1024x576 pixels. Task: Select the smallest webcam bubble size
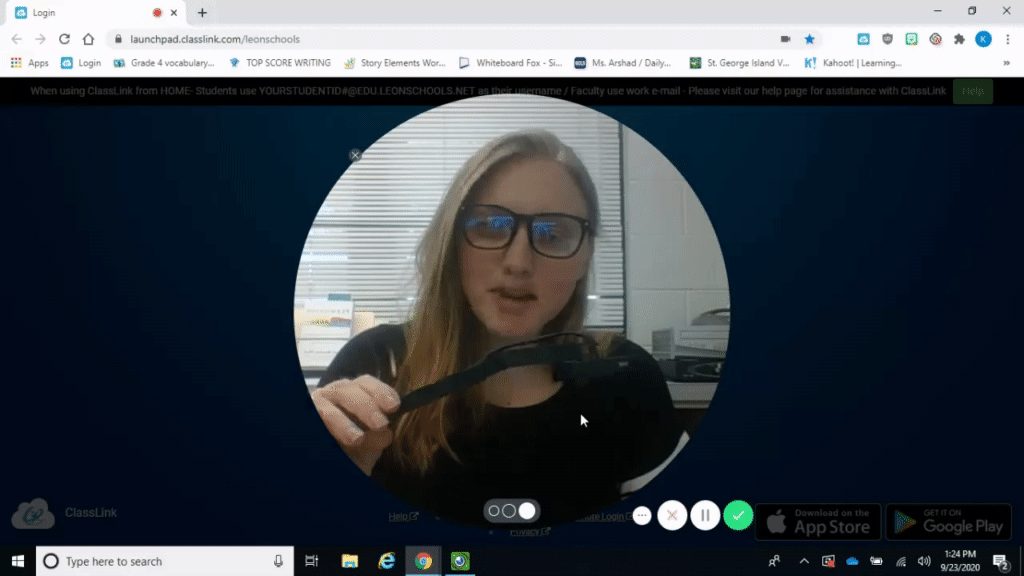[x=494, y=511]
